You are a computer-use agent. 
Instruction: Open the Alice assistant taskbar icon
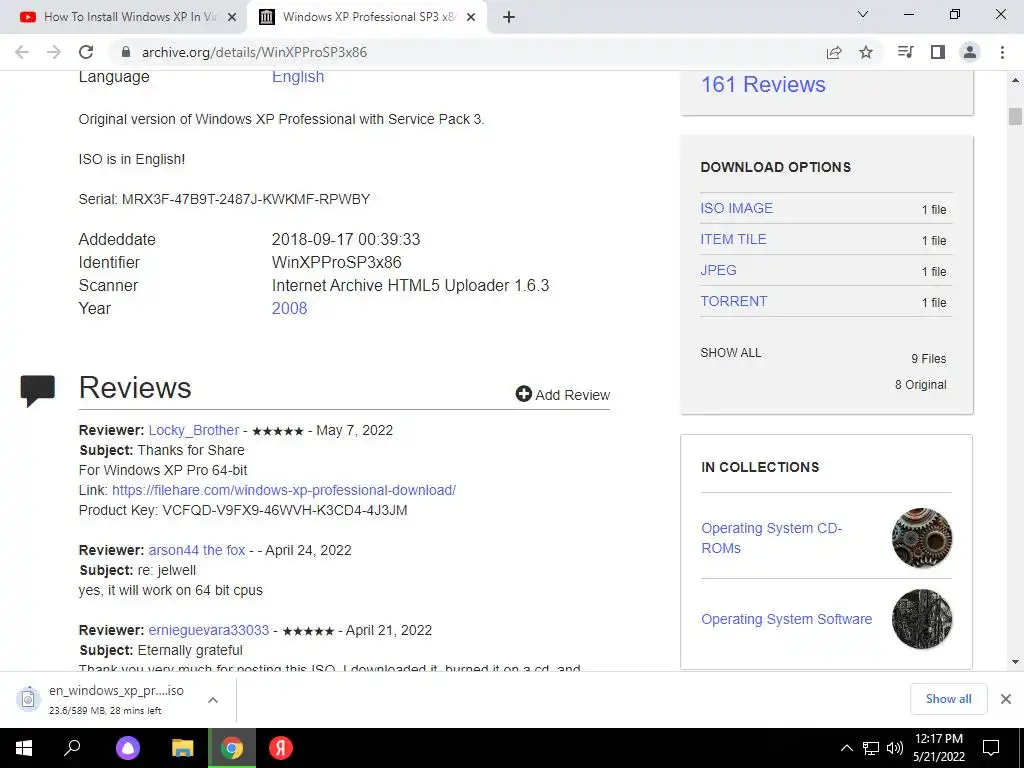click(x=128, y=748)
